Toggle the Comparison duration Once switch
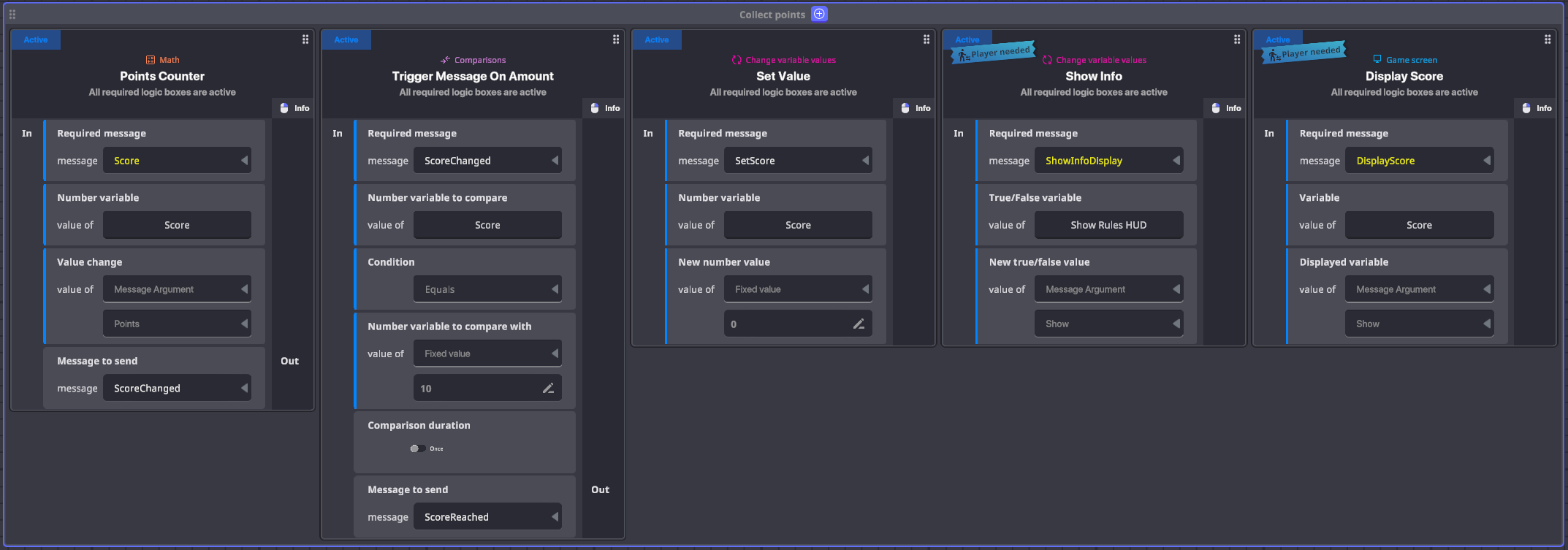This screenshot has width=1568, height=550. pyautogui.click(x=418, y=448)
